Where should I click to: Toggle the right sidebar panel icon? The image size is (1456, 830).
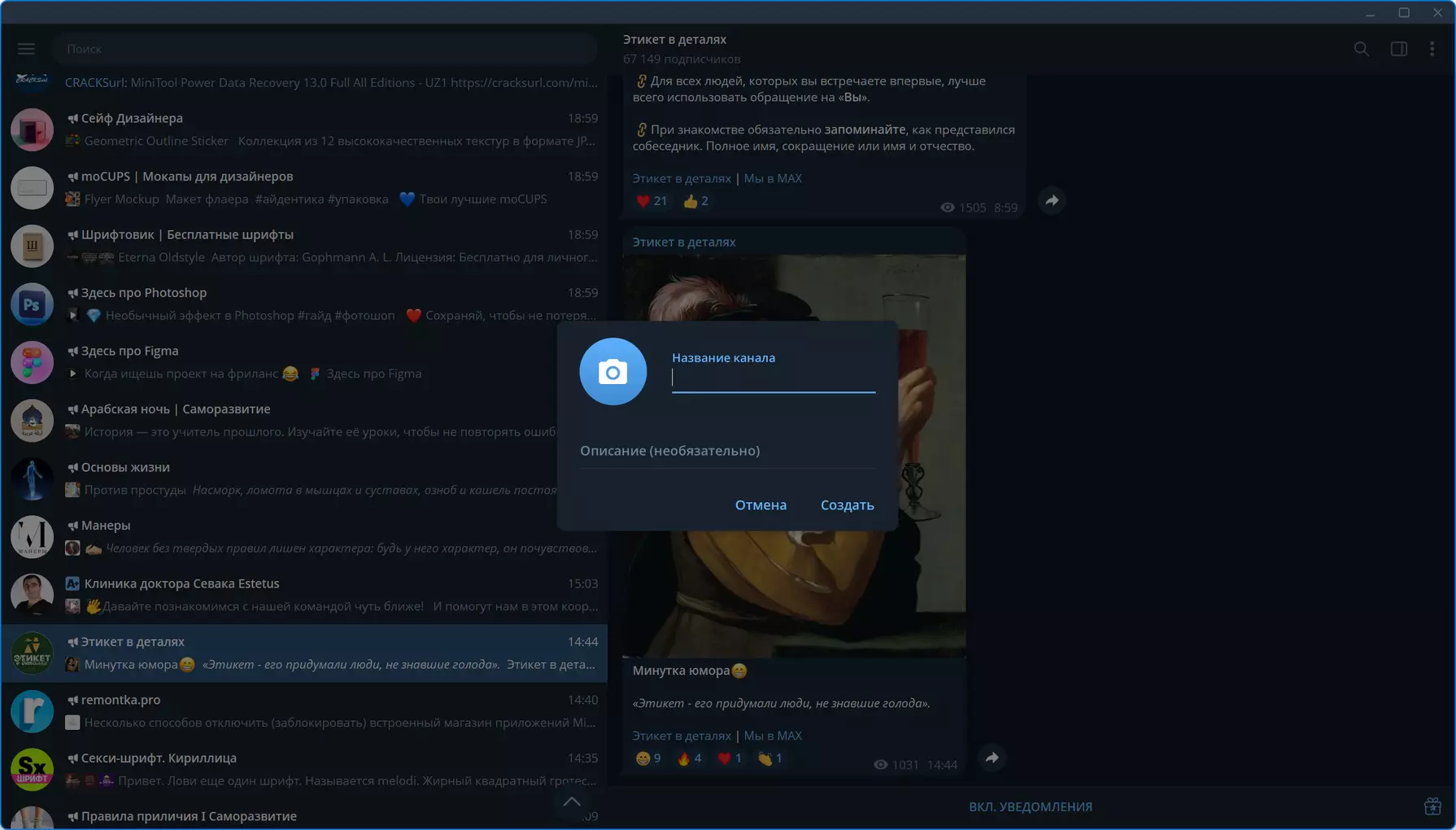pos(1398,49)
